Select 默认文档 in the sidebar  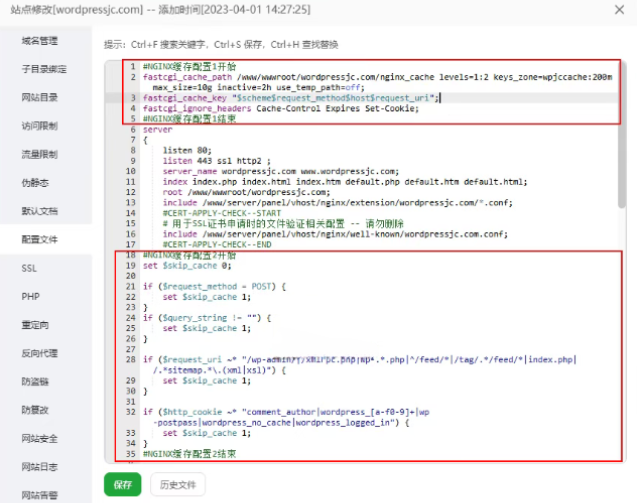tap(41, 211)
